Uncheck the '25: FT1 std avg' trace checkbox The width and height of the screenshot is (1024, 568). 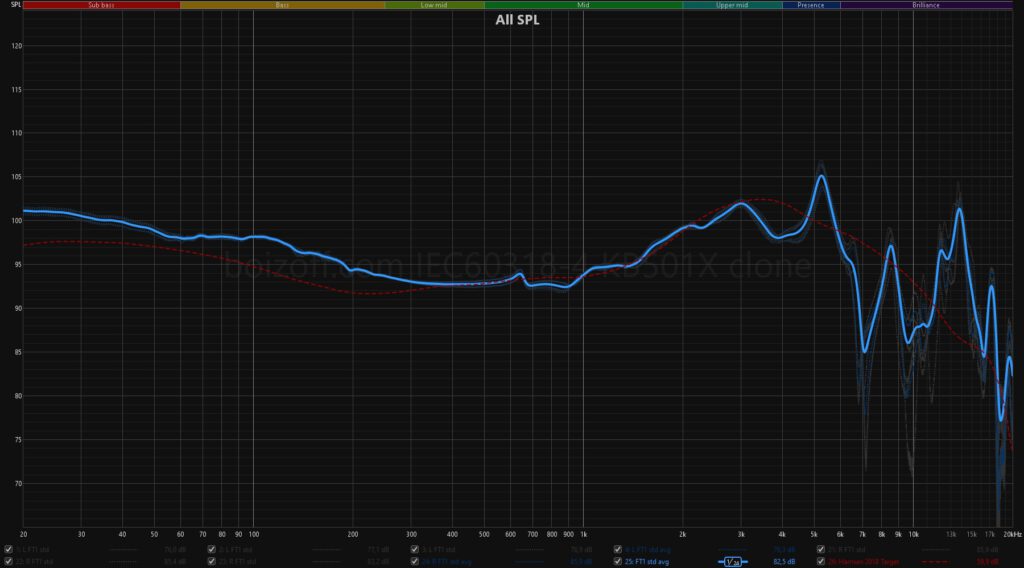617,561
